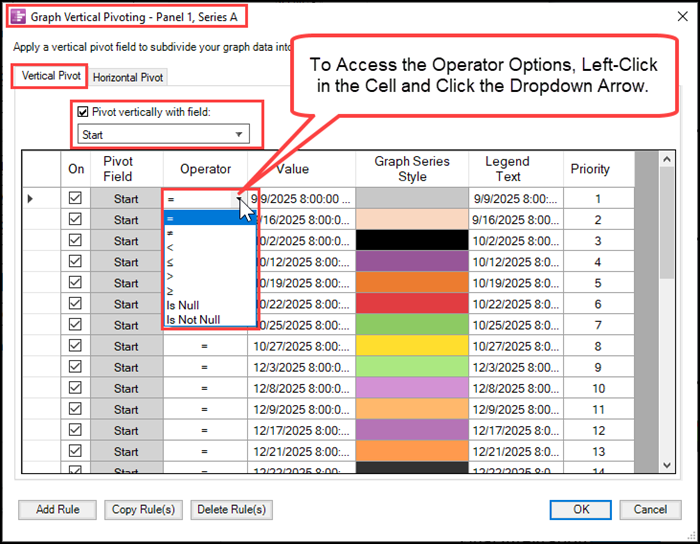Switch to the Horizontal Pivot tab
700x544 pixels.
[x=128, y=77]
